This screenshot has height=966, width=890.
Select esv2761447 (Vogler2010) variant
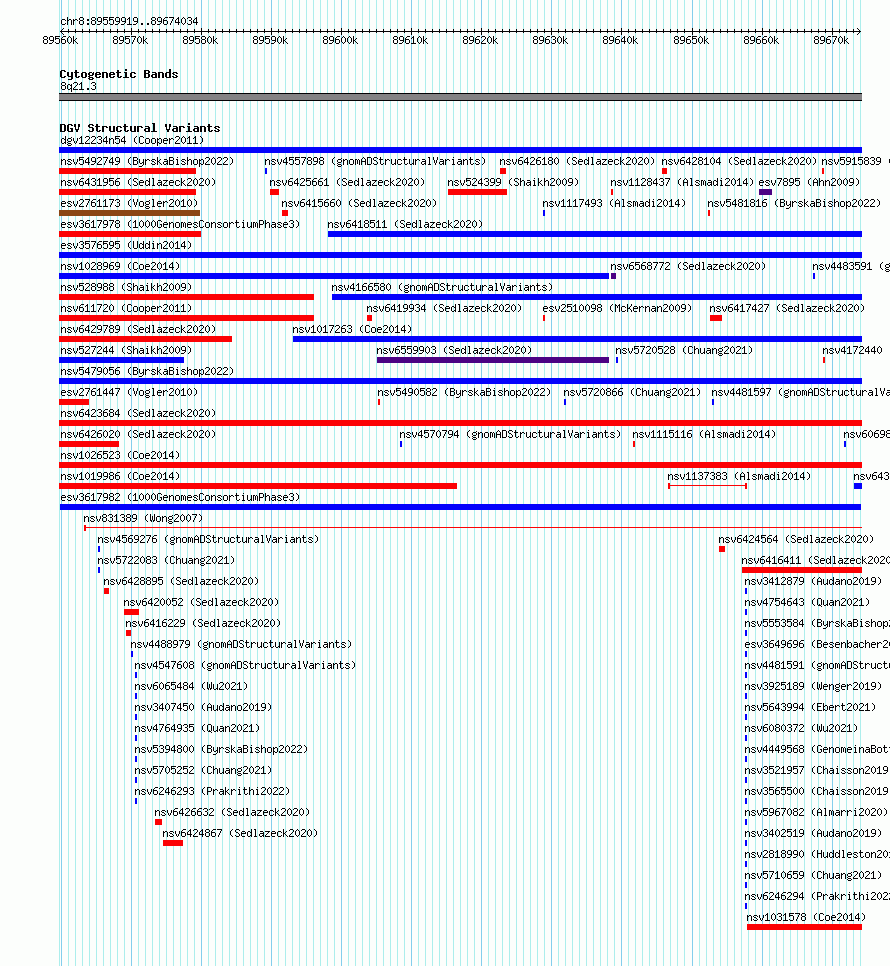(129, 392)
